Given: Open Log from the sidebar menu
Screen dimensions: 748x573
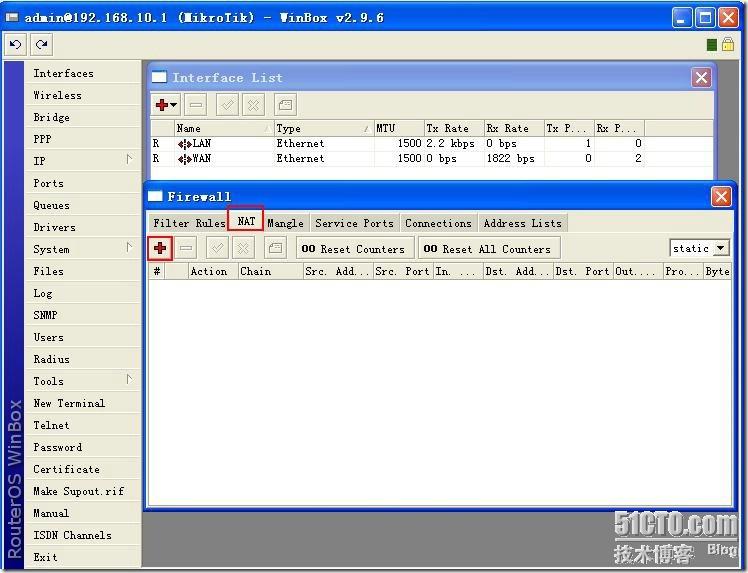Looking at the screenshot, I should click(83, 293).
